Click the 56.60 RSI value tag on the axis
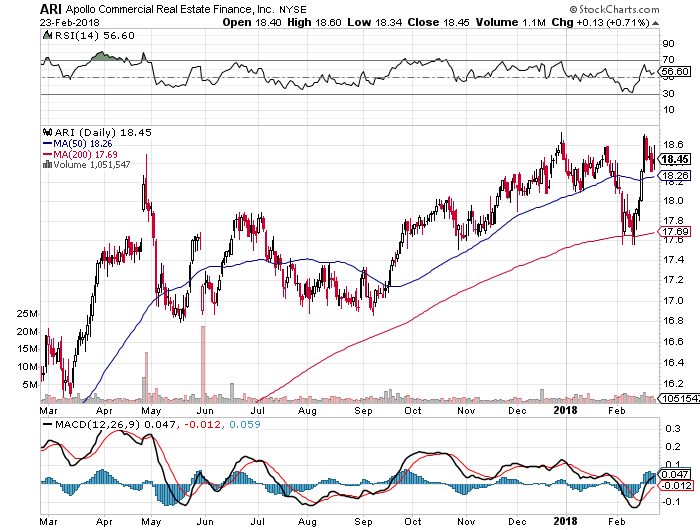Viewport: 700px width, 530px height. [x=675, y=71]
